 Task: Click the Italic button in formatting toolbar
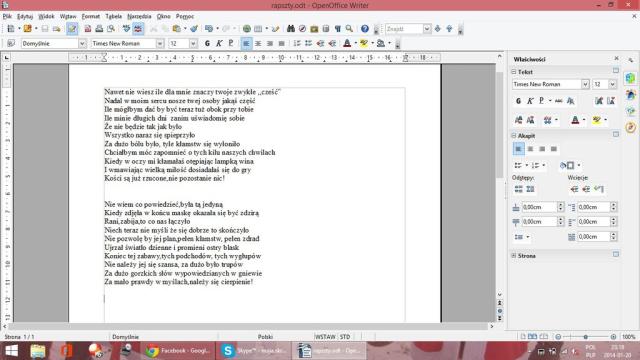(x=219, y=43)
